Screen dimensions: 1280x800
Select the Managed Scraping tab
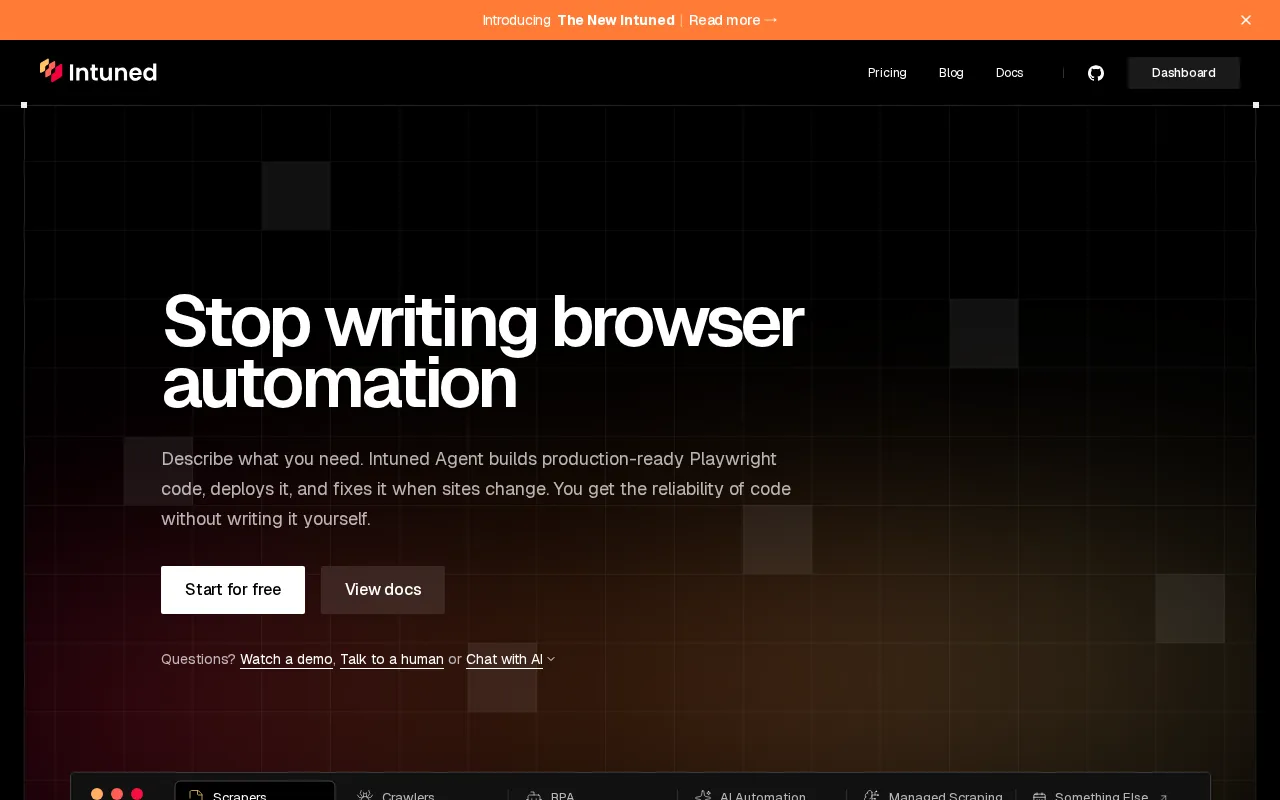932,791
